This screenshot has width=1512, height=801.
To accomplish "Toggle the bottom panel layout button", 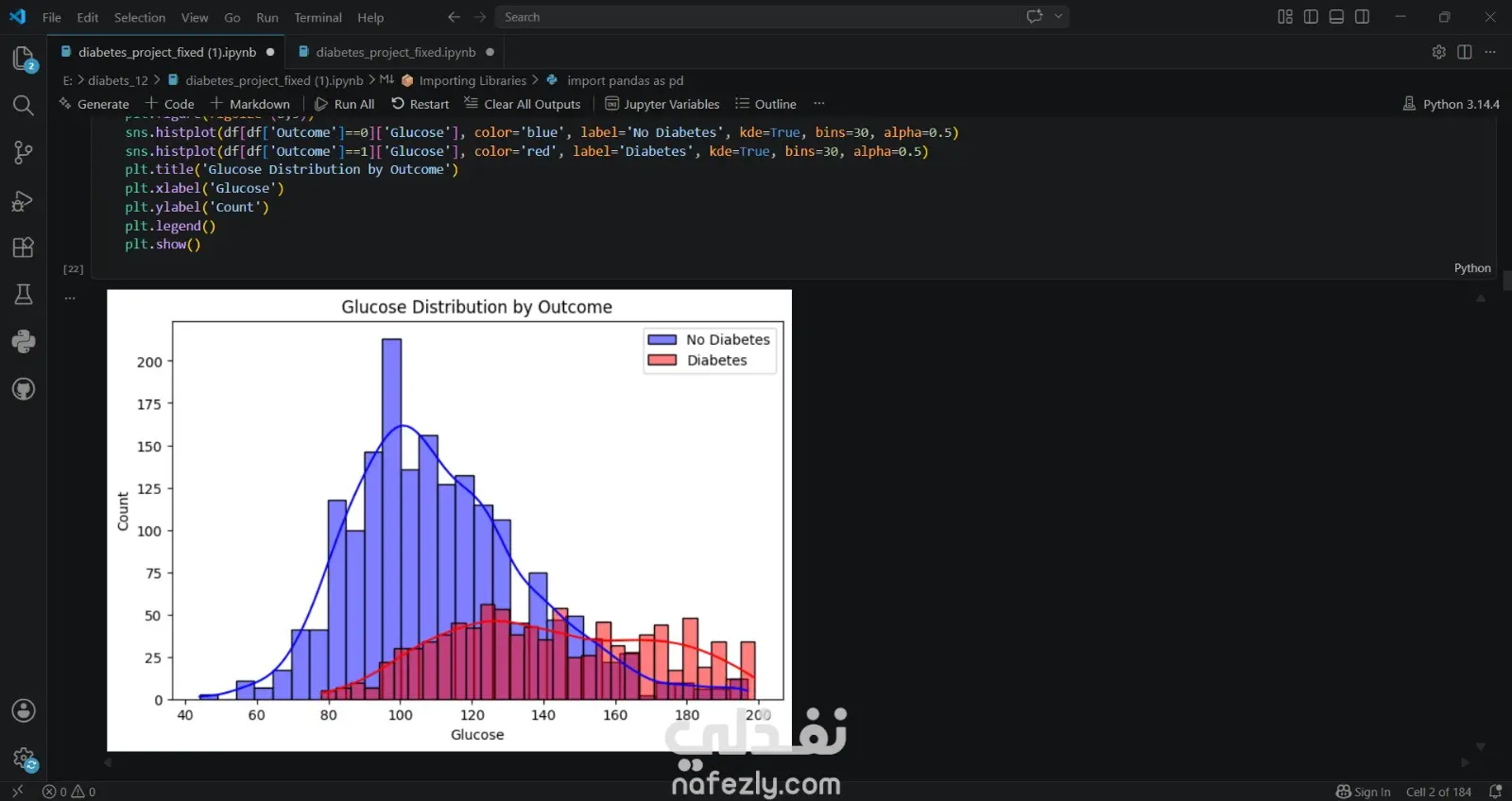I will pyautogui.click(x=1336, y=17).
